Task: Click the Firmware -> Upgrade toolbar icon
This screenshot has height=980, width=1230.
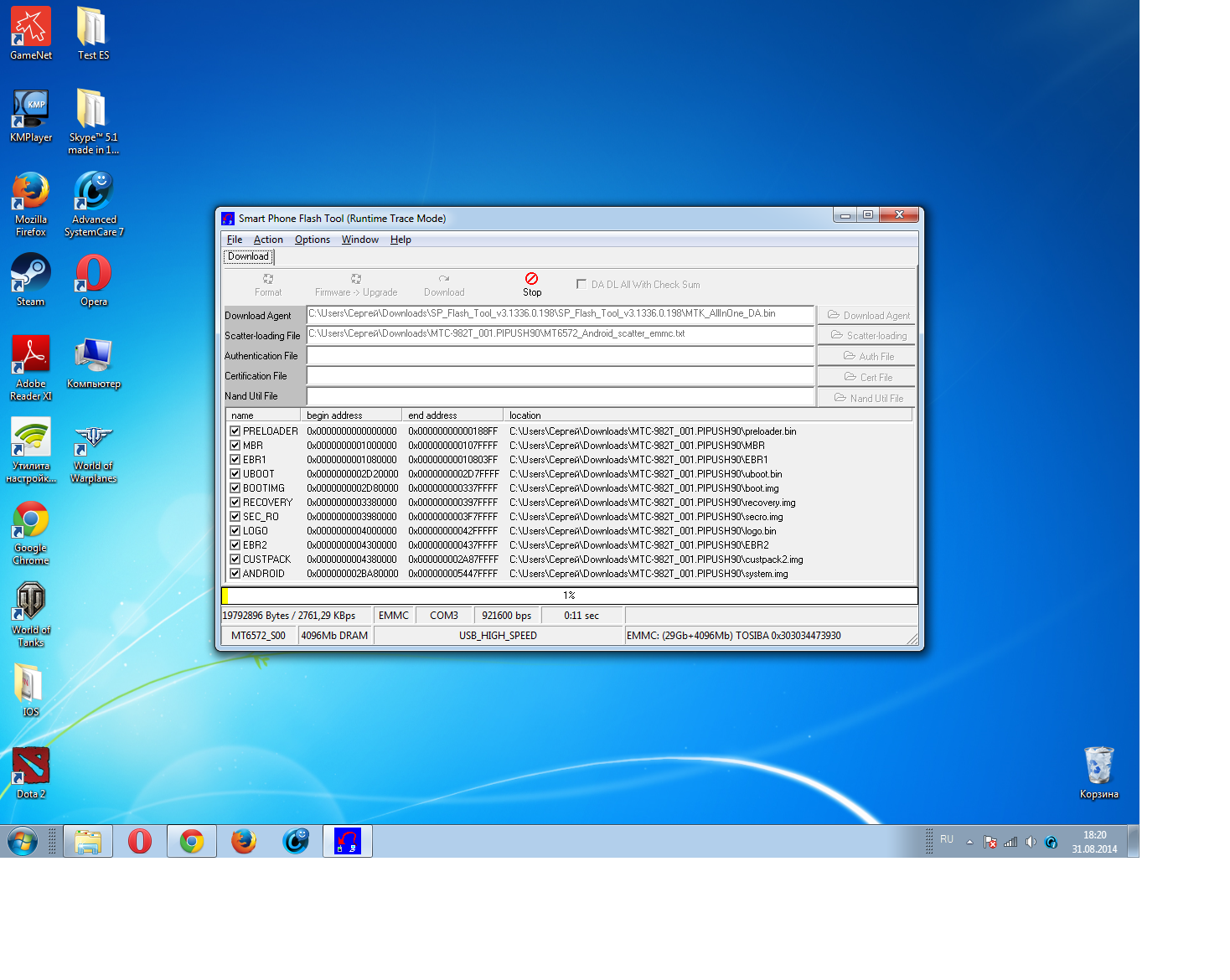Action: point(356,285)
